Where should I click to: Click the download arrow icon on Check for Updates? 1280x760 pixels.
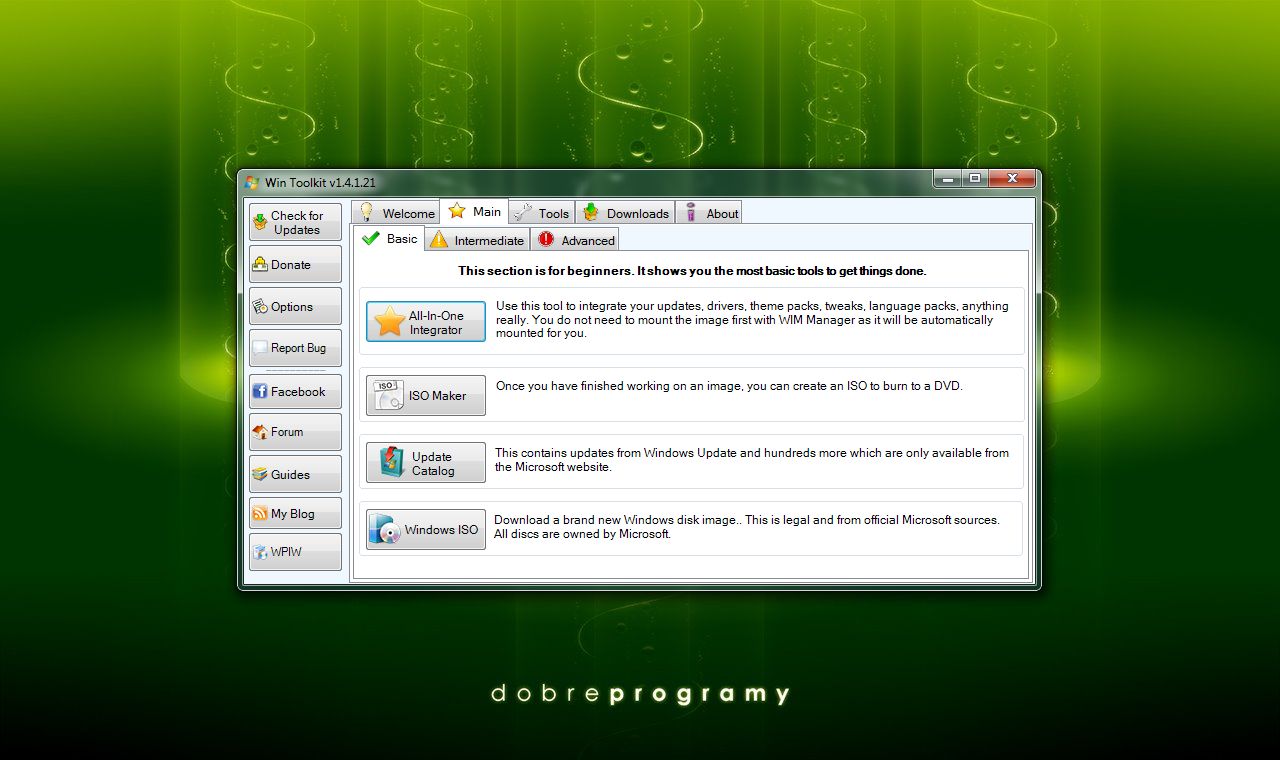pos(260,222)
